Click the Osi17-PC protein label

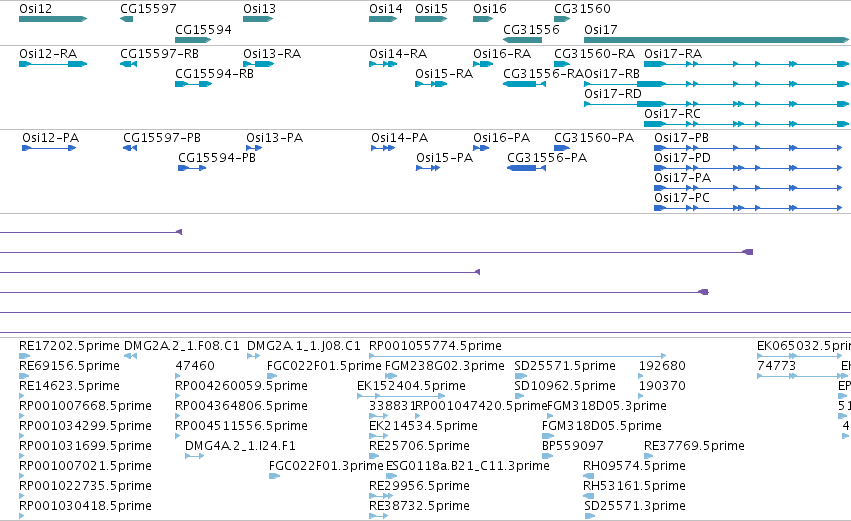682,198
